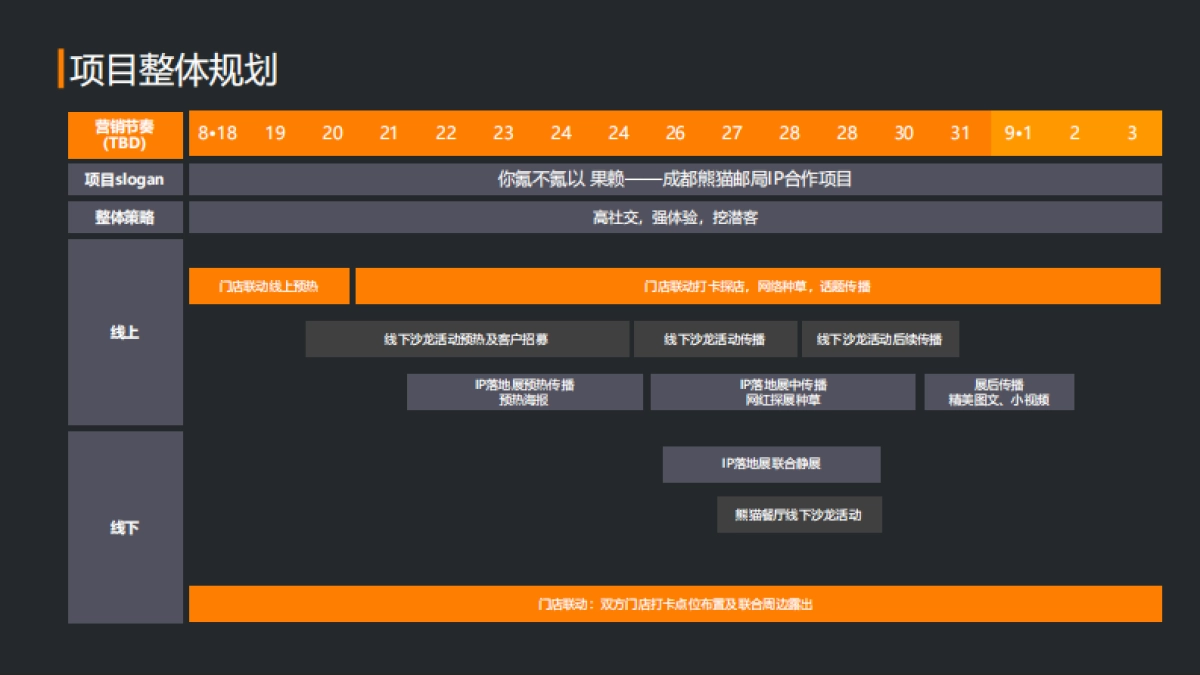Image resolution: width=1200 pixels, height=675 pixels.
Task: Click the slogan bar 成都熊猫邮局IP合作项目
Action: [x=675, y=179]
